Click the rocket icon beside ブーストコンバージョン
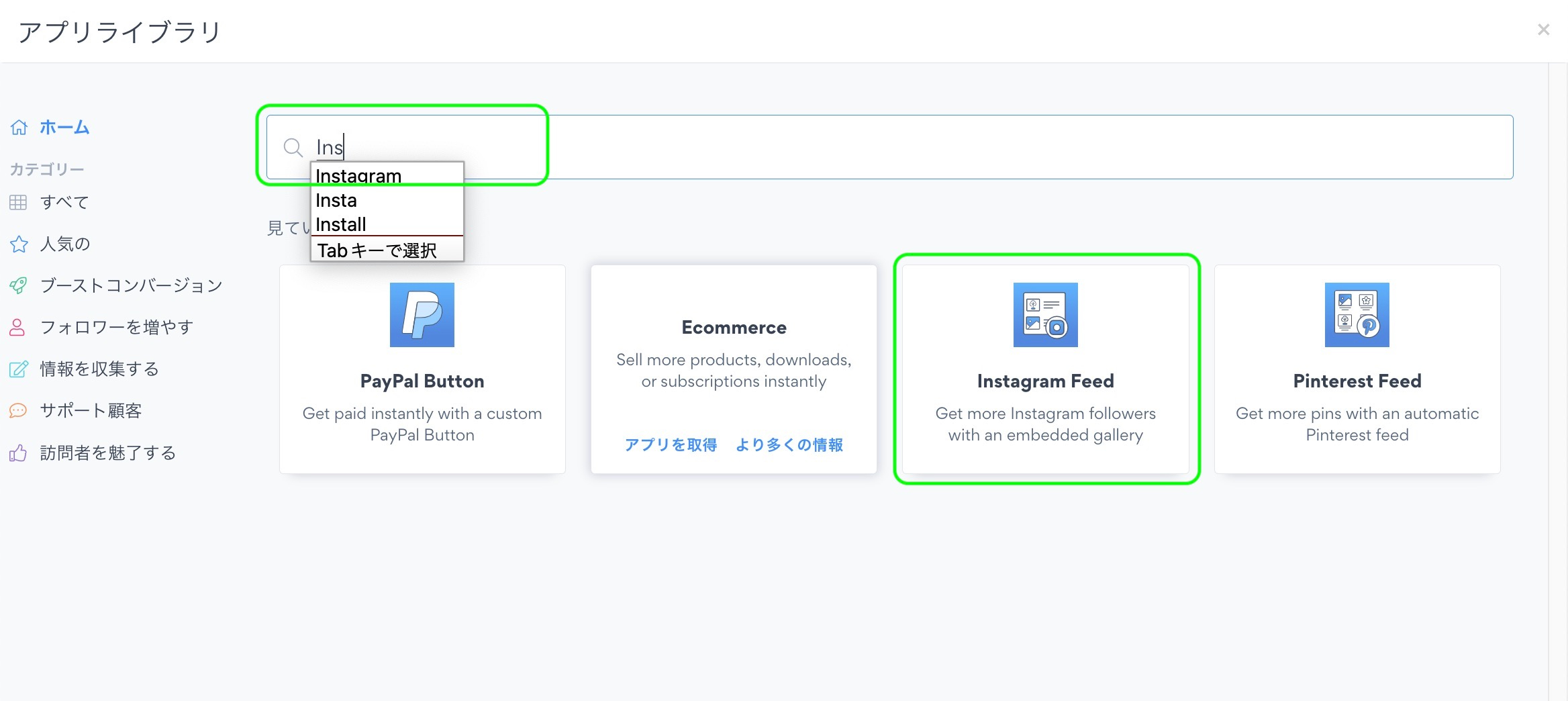Screen dimensions: 1568x701 pyautogui.click(x=18, y=285)
